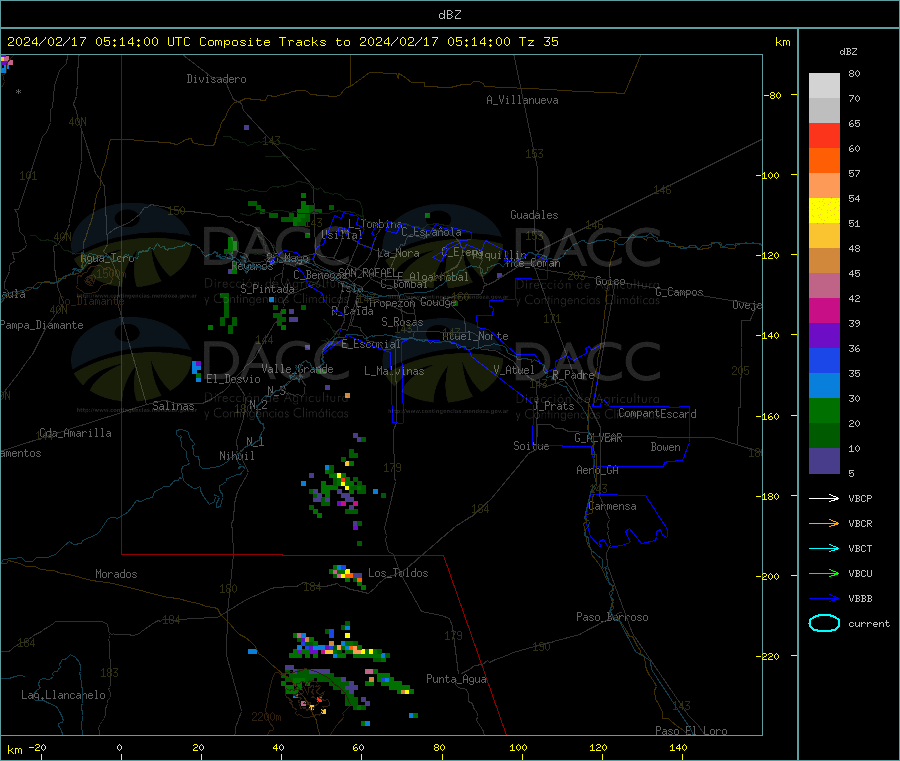Click the CompantEscard map label

click(658, 414)
